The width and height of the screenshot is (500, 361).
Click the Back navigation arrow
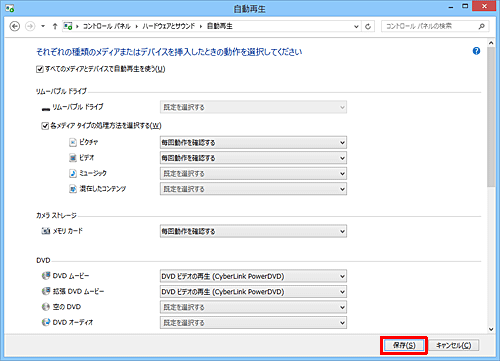coord(15,26)
